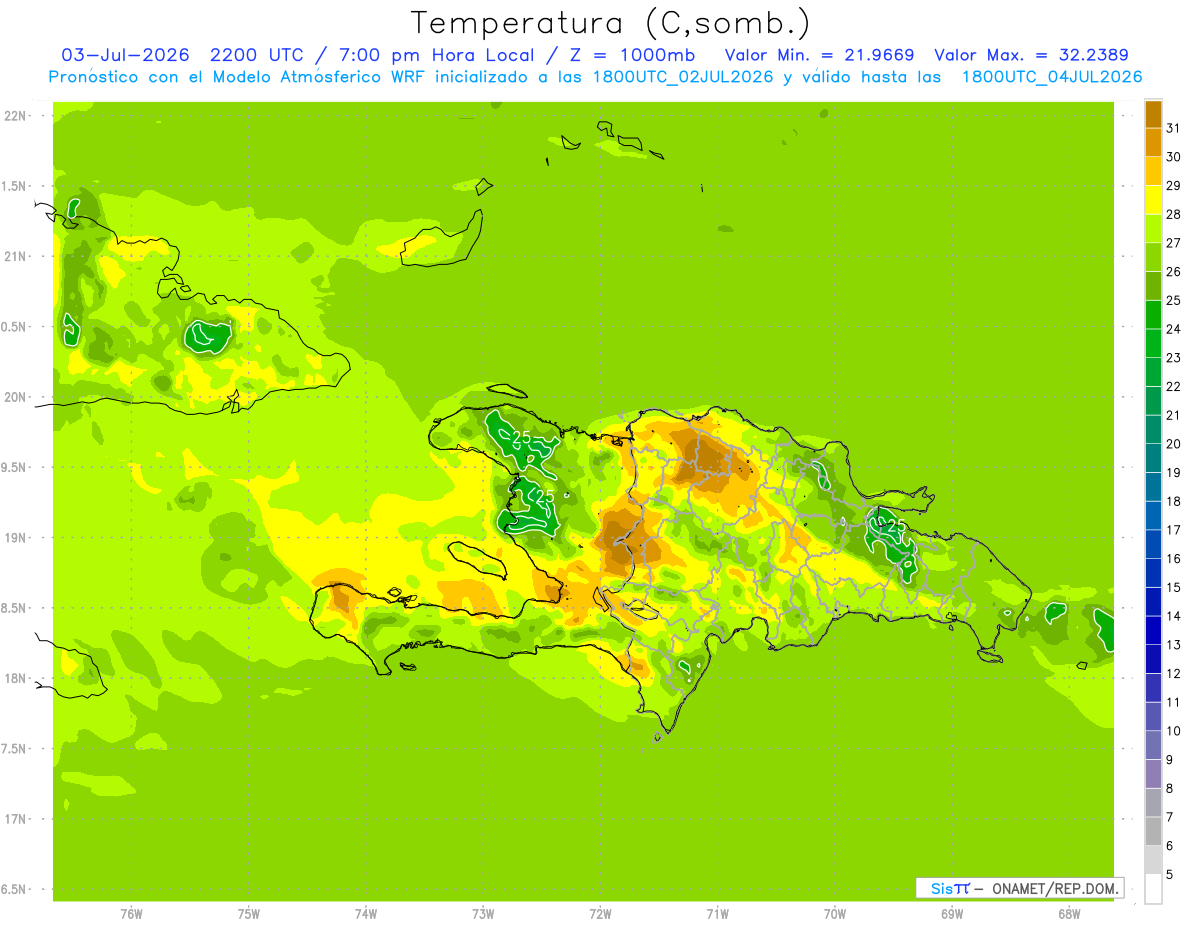Click the "68W" longitude label
Image resolution: width=1200 pixels, height=927 pixels.
1069,914
